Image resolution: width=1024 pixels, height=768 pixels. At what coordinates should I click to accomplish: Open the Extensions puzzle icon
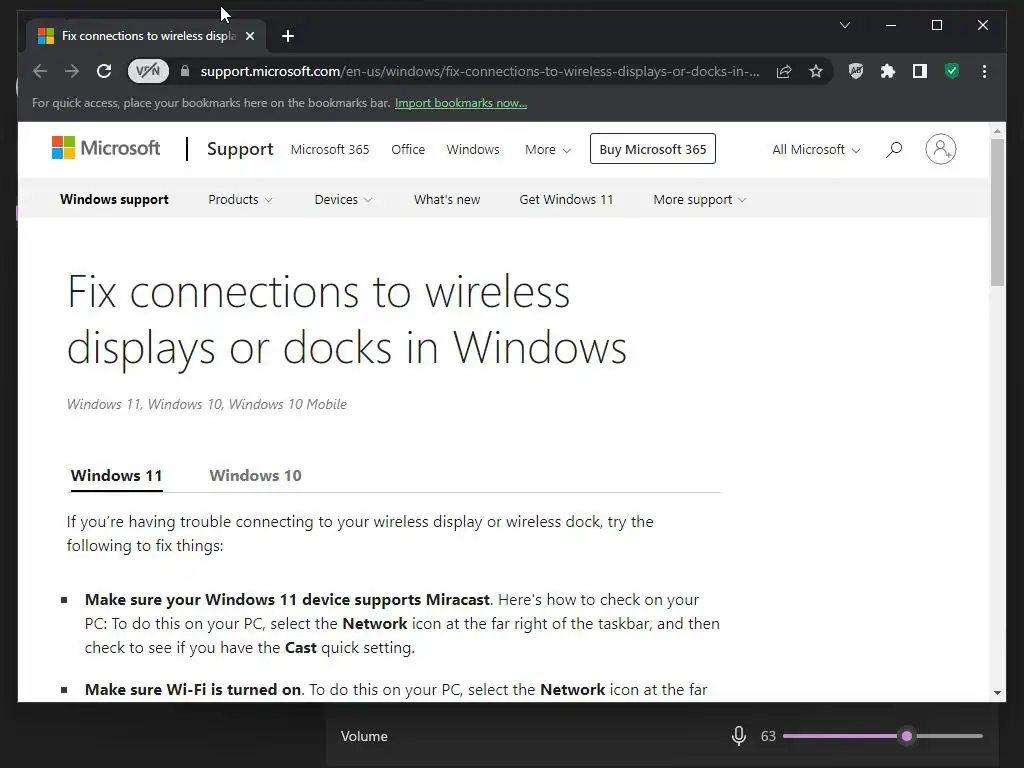click(888, 71)
